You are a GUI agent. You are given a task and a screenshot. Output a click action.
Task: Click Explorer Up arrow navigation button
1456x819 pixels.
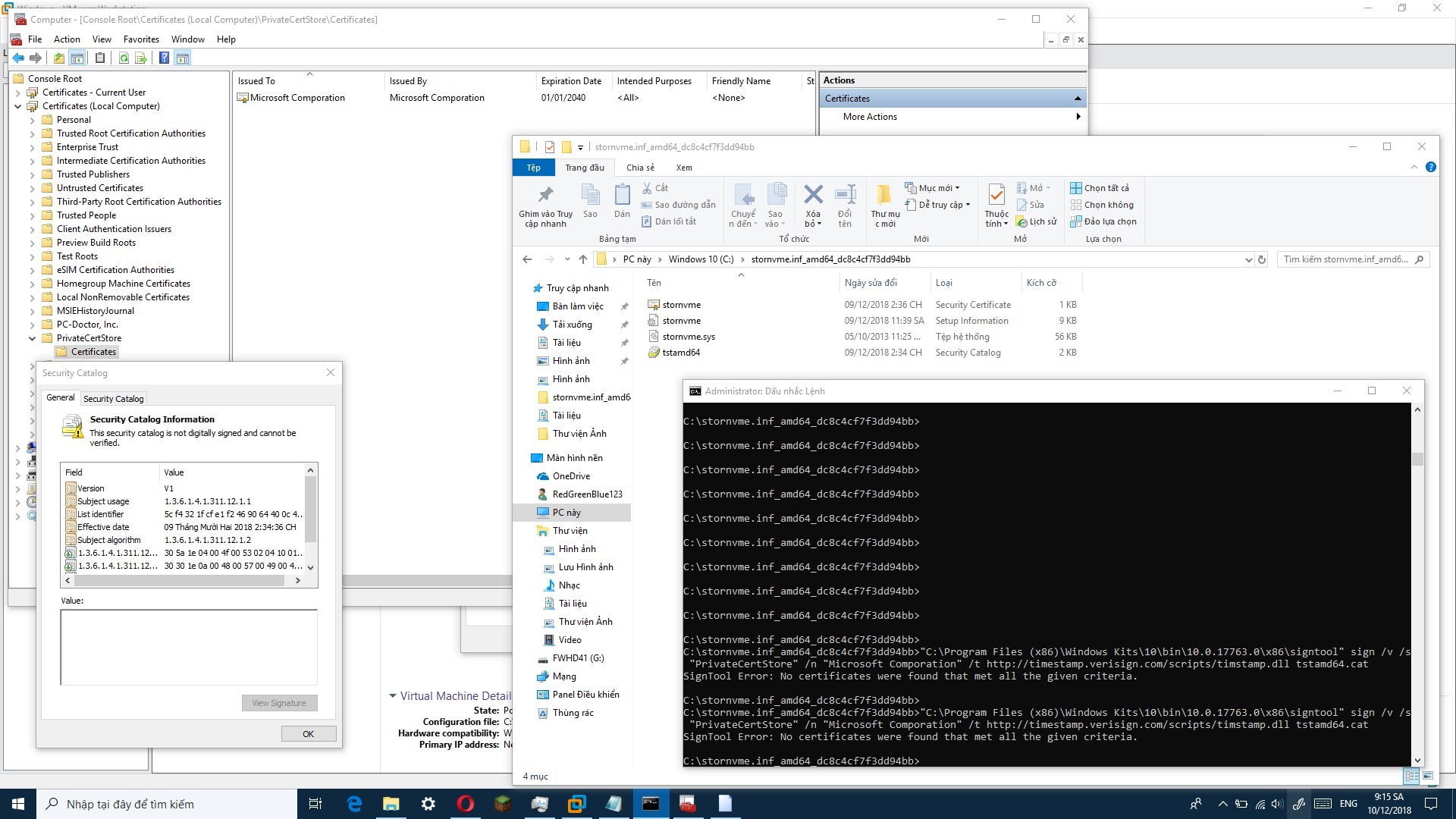(x=582, y=259)
